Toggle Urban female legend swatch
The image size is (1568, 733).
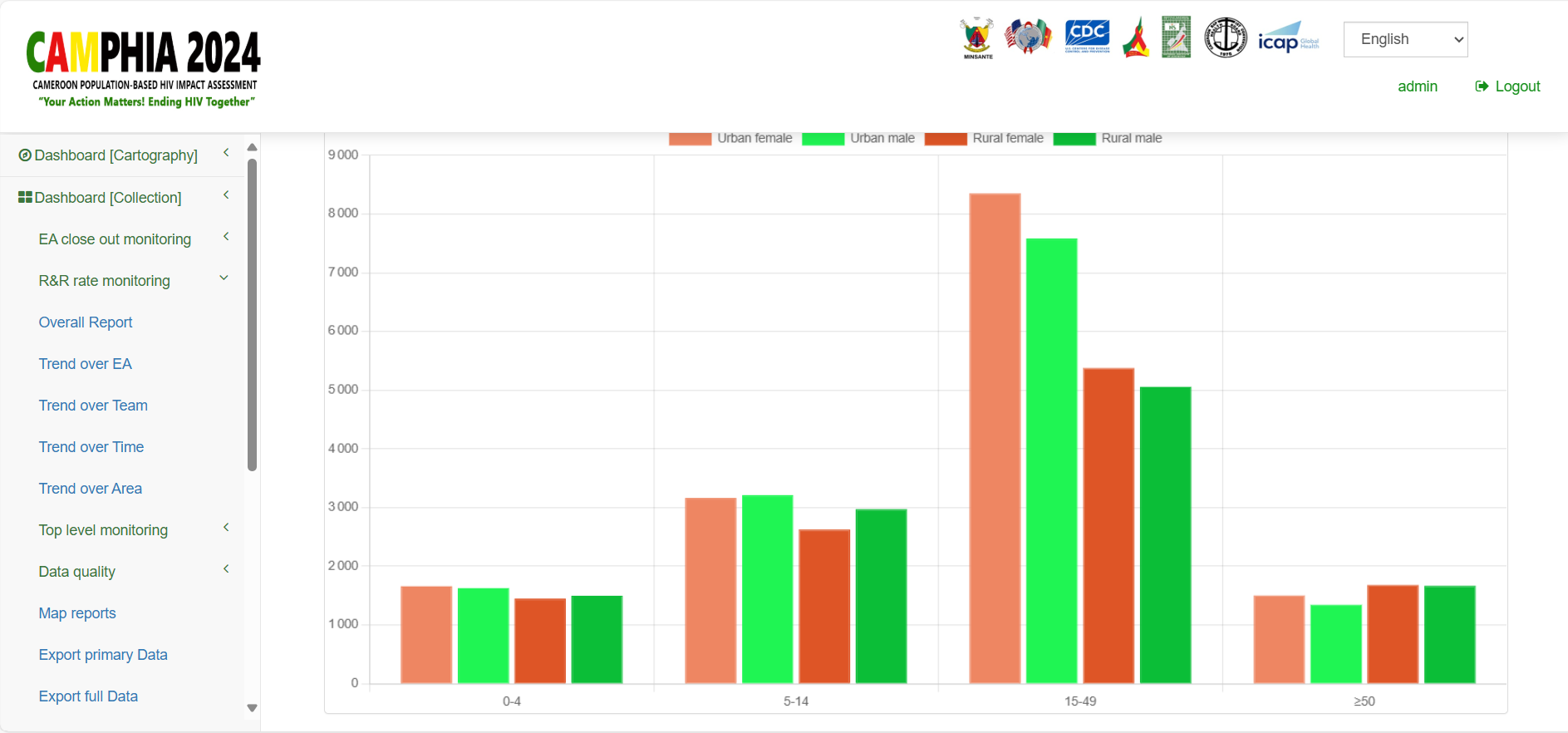(691, 139)
